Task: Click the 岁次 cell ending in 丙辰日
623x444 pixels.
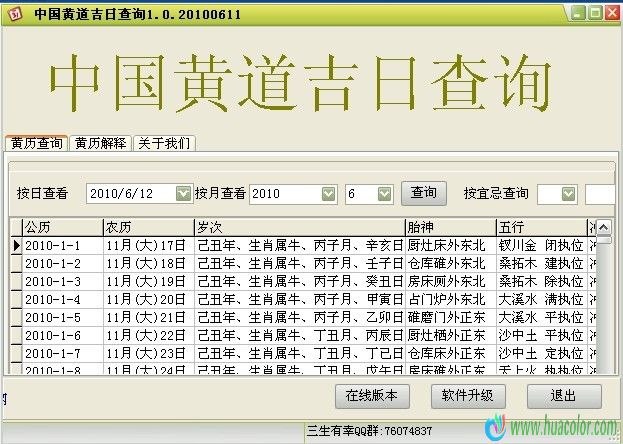Action: [x=300, y=335]
